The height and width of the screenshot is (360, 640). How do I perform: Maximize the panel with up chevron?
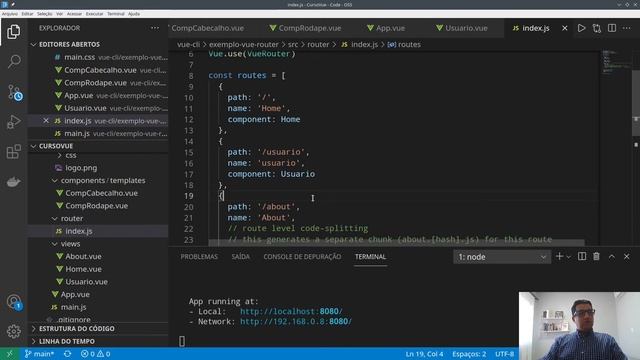click(x=611, y=257)
